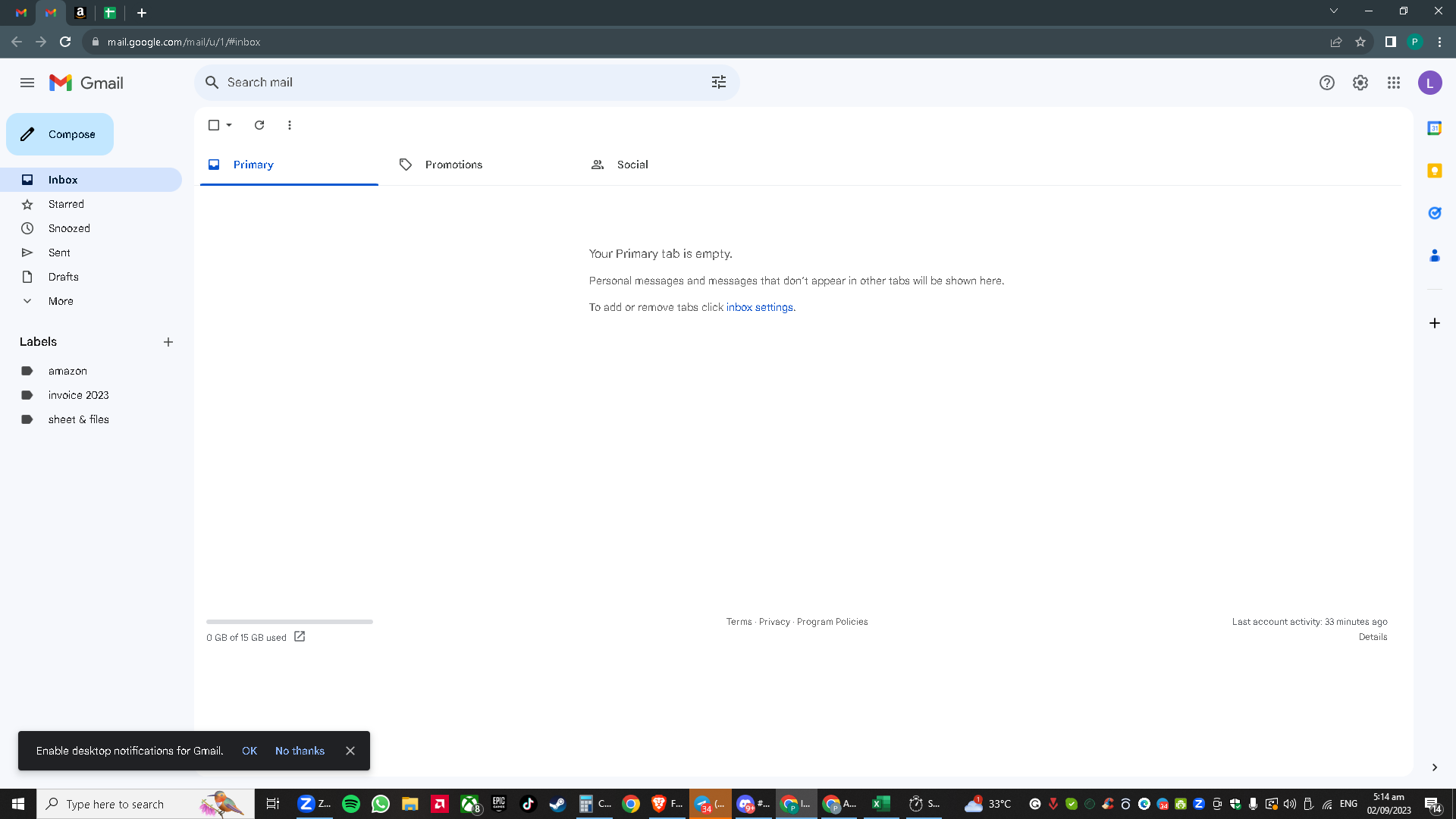
Task: Bookmark this page with star icon
Action: point(1360,42)
